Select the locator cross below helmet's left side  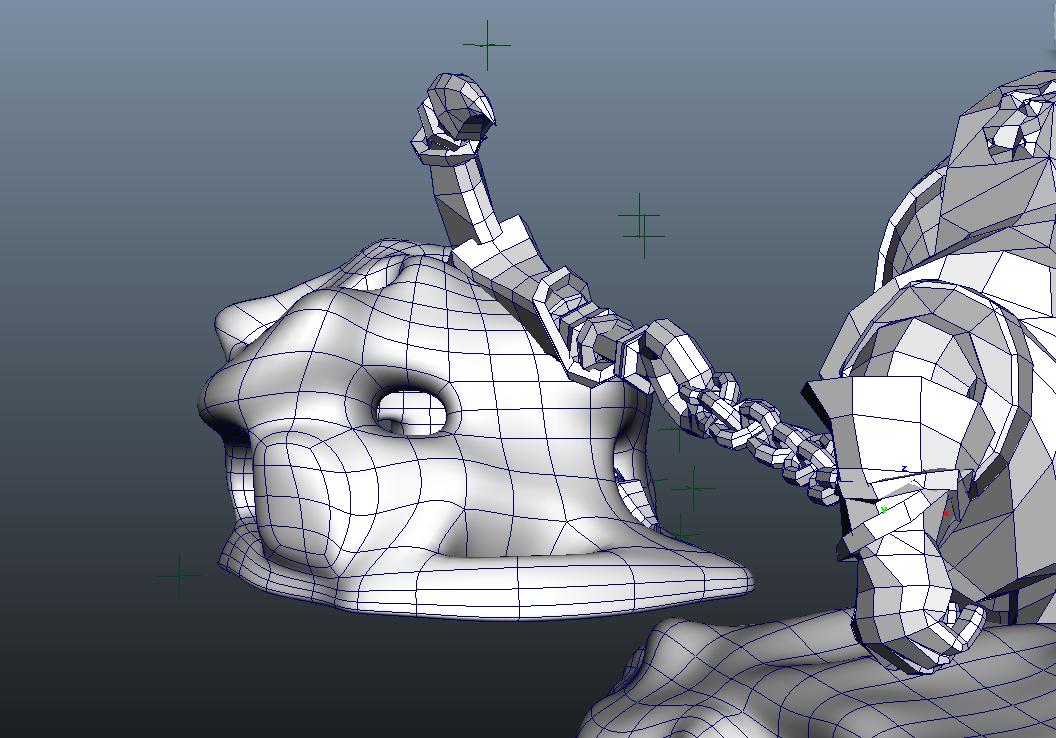(180, 575)
